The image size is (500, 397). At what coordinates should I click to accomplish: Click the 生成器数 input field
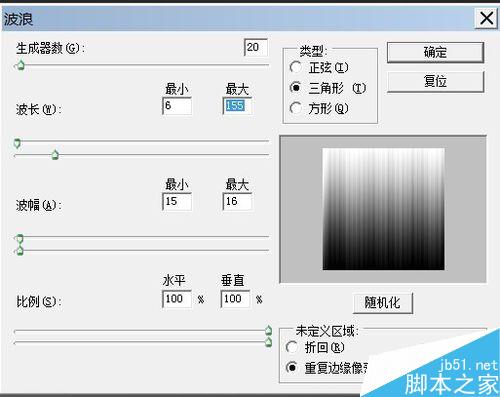[x=256, y=47]
